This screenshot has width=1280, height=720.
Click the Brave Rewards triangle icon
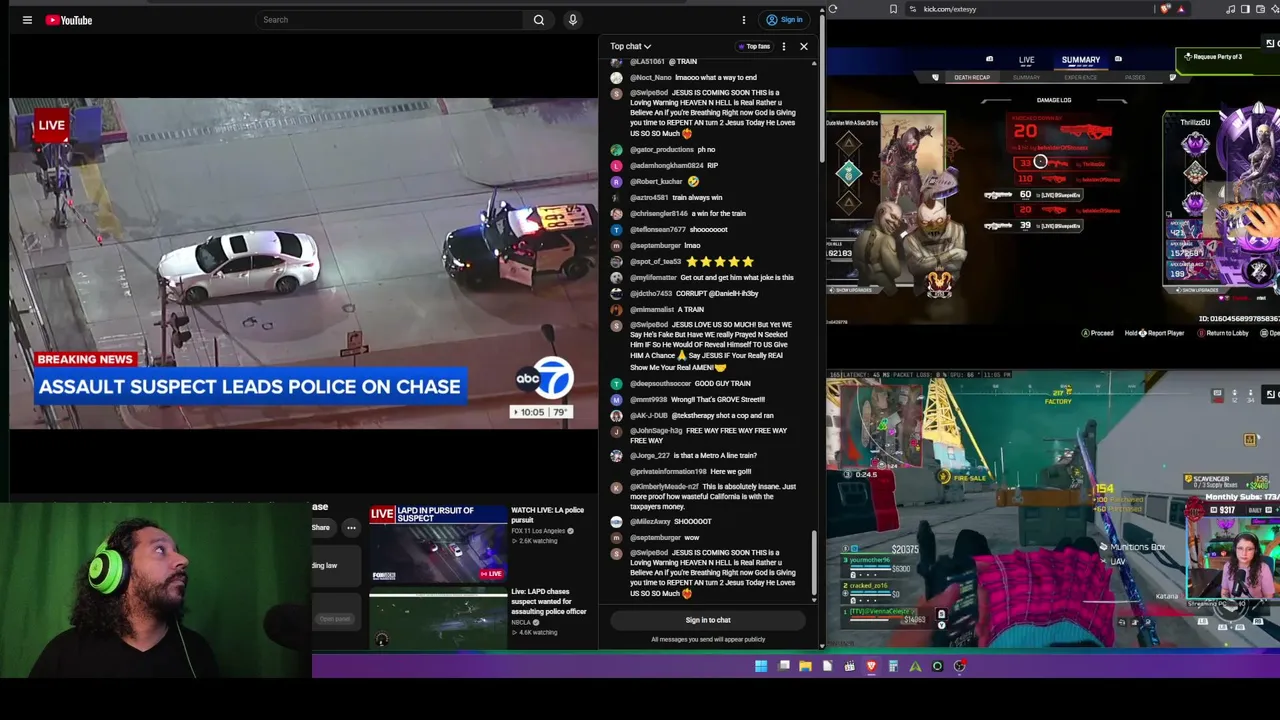1181,9
